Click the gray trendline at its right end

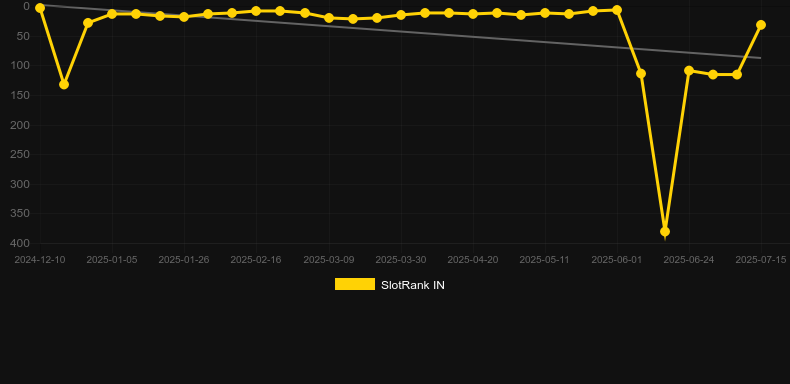tap(759, 58)
